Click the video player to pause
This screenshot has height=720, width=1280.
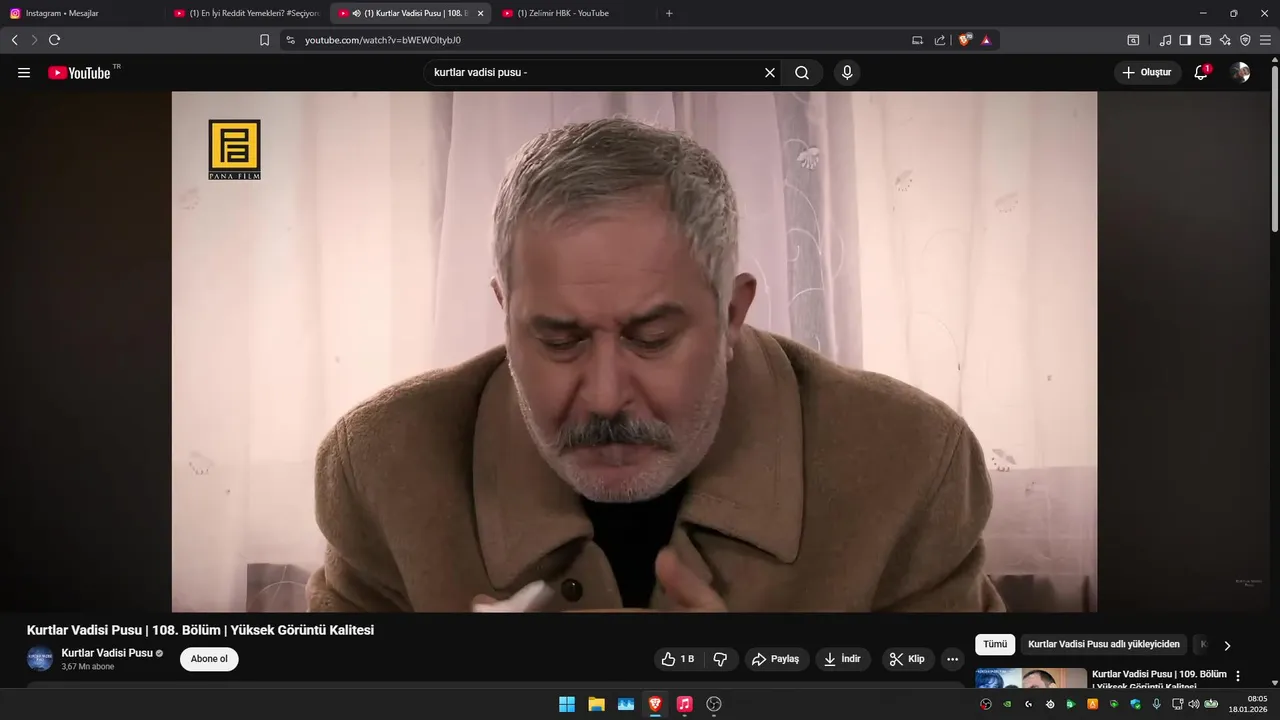click(x=634, y=351)
